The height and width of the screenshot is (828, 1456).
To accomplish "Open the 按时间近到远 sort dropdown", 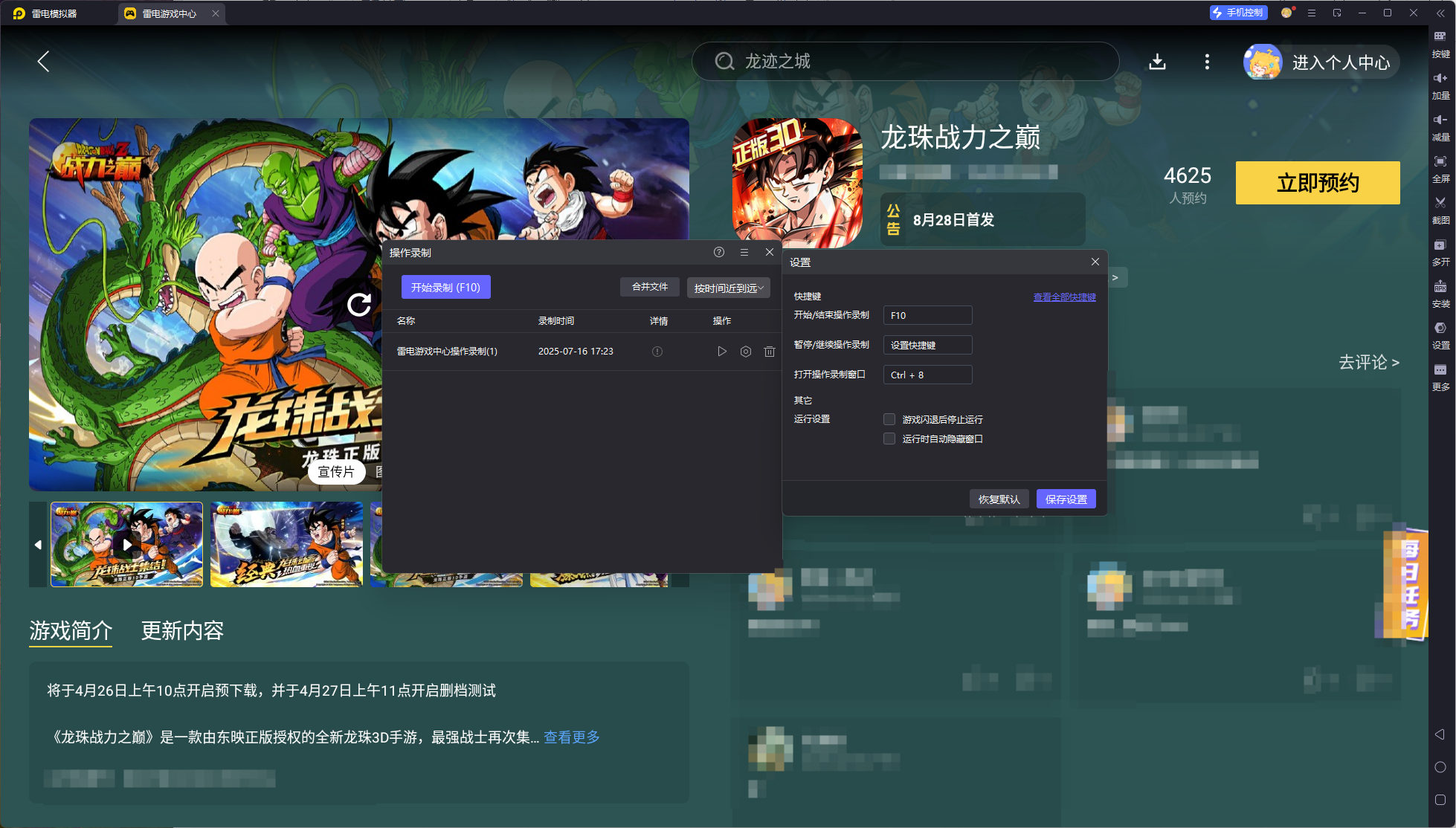I will click(x=728, y=288).
